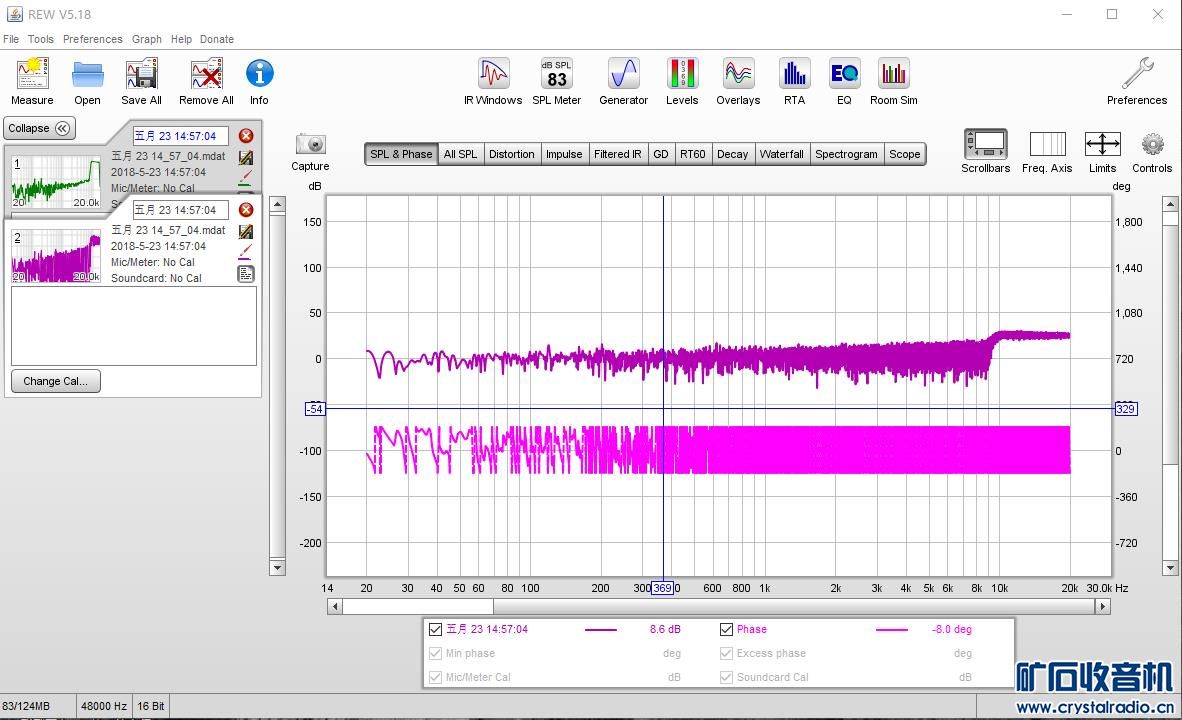The height and width of the screenshot is (720, 1182).
Task: Open Room Sim tool
Action: coord(893,75)
